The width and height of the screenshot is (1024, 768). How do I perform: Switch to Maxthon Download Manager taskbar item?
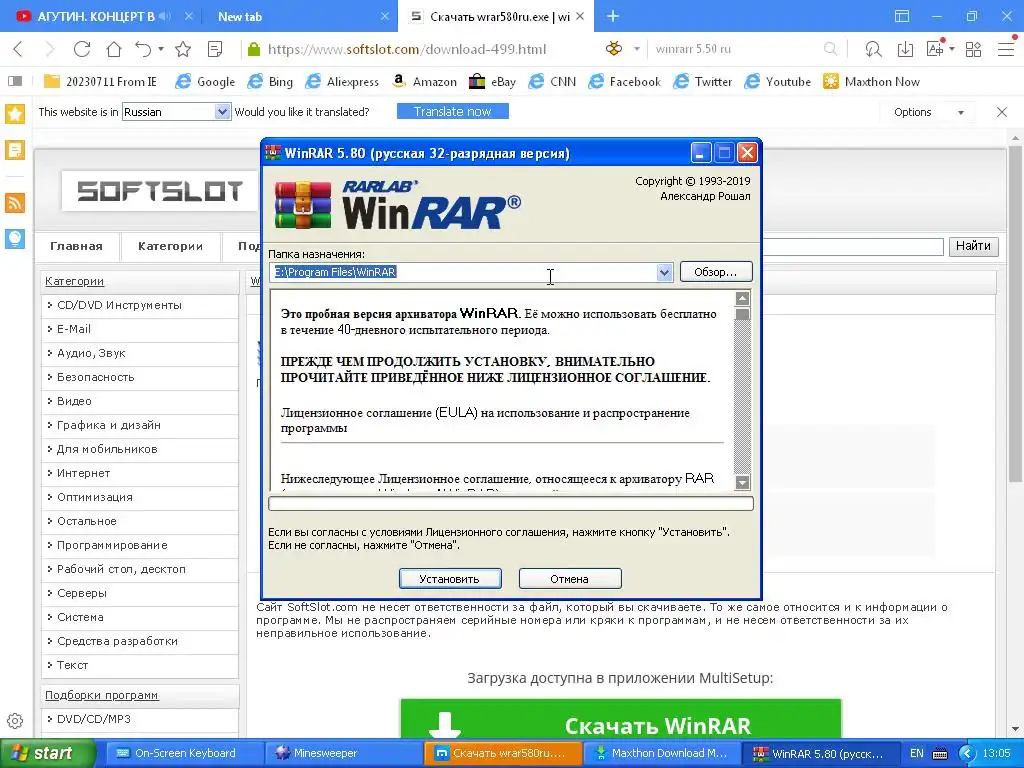click(x=664, y=754)
